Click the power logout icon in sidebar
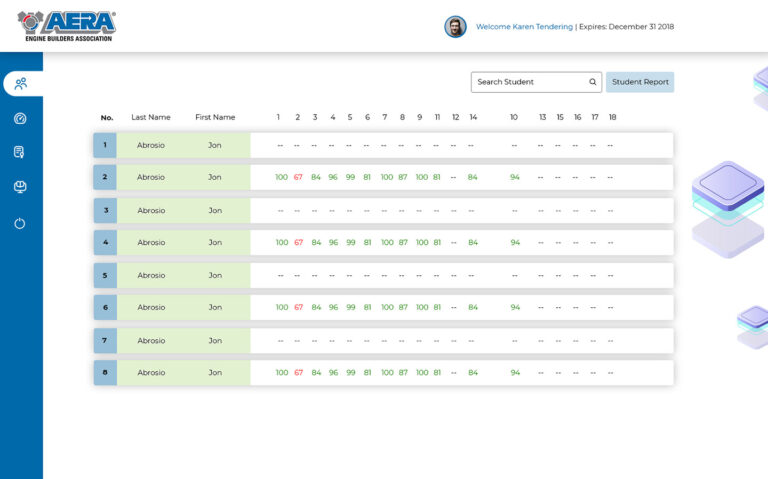768x479 pixels. pos(20,223)
